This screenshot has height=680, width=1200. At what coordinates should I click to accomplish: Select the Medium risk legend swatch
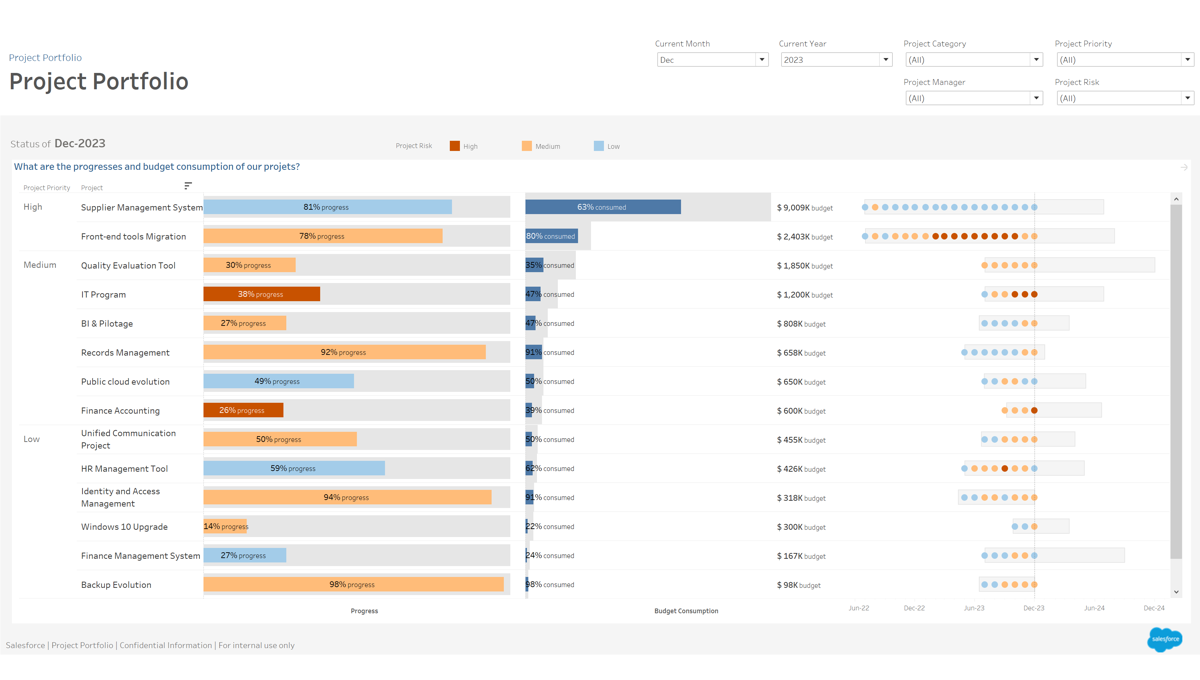point(527,146)
